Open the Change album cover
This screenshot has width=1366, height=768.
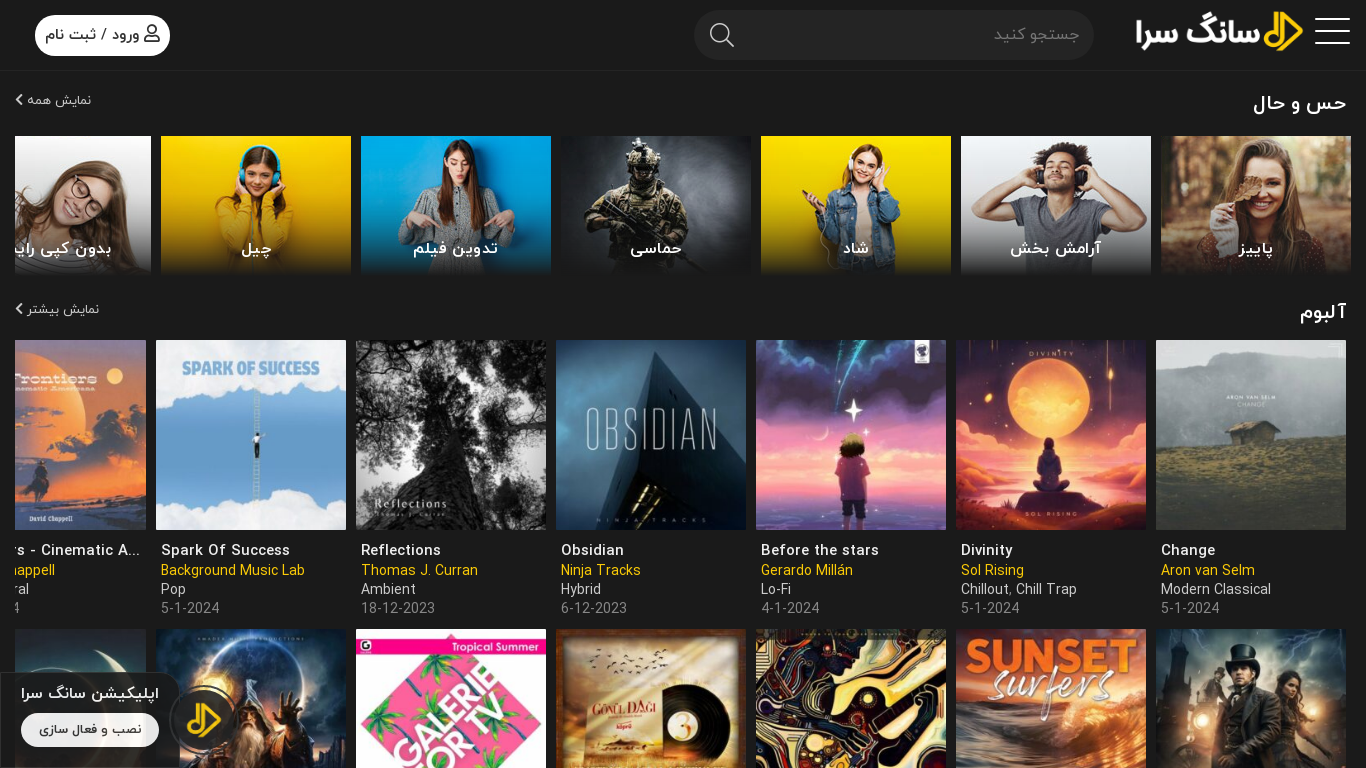[x=1251, y=435]
